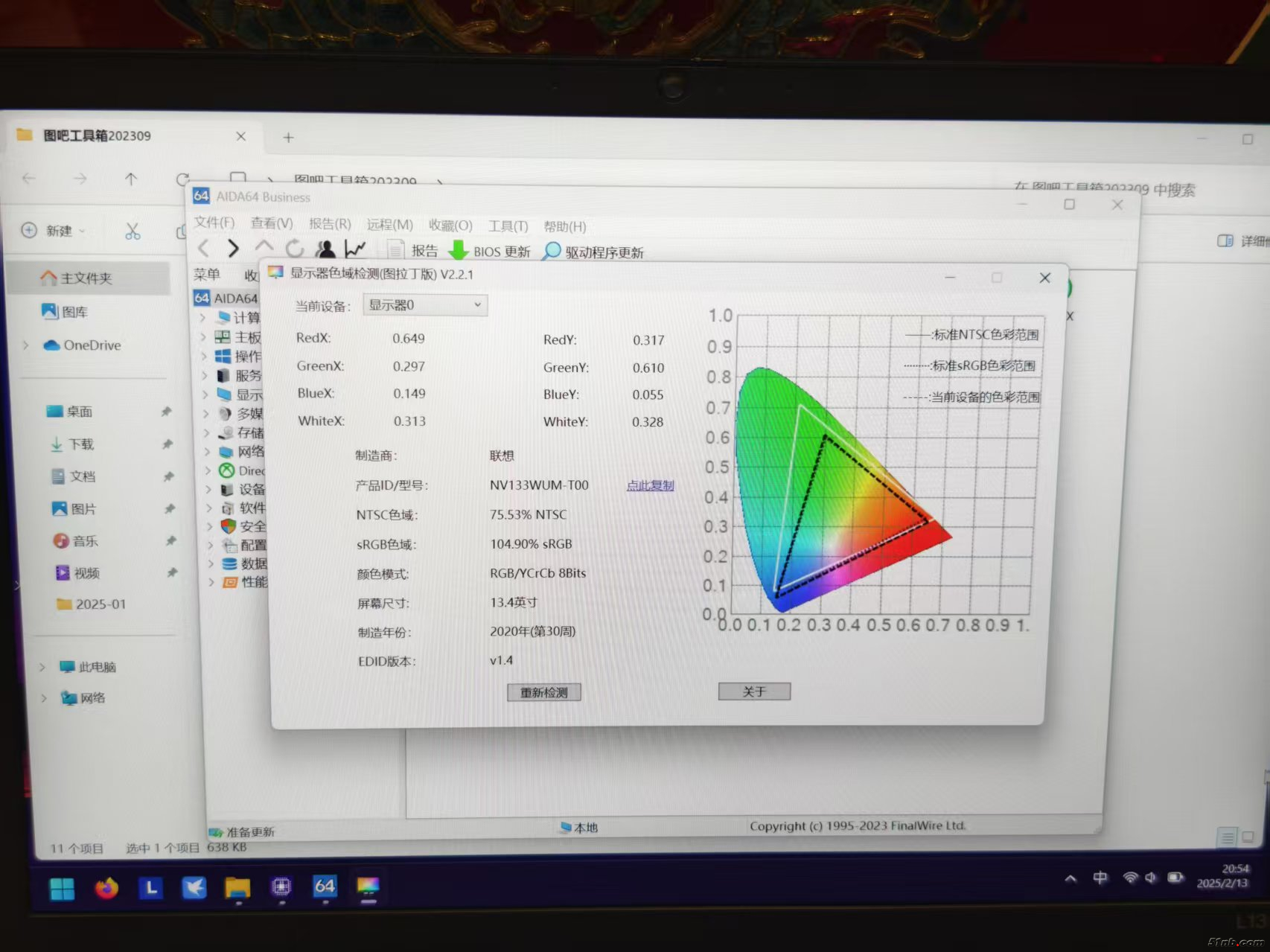
Task: Expand the 安全 tree node
Action: click(209, 526)
